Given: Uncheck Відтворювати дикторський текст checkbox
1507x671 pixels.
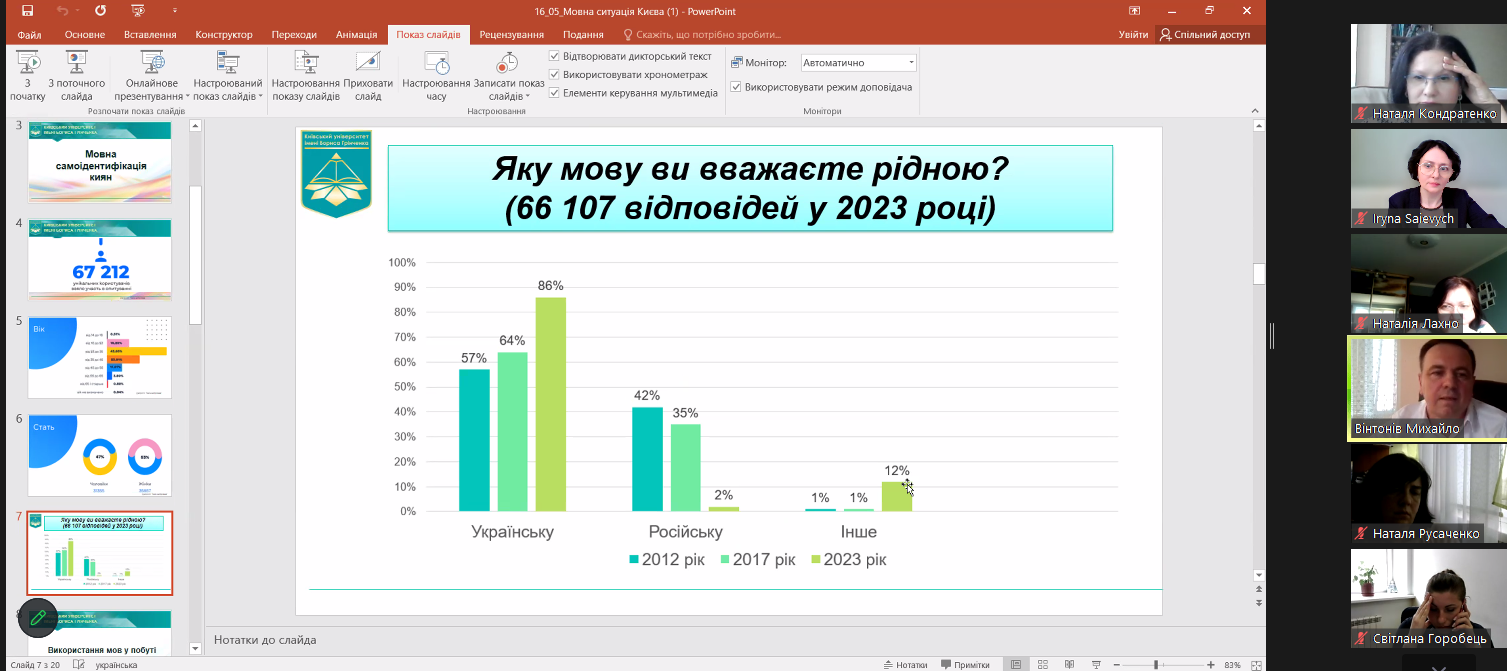Looking at the screenshot, I should click(555, 57).
